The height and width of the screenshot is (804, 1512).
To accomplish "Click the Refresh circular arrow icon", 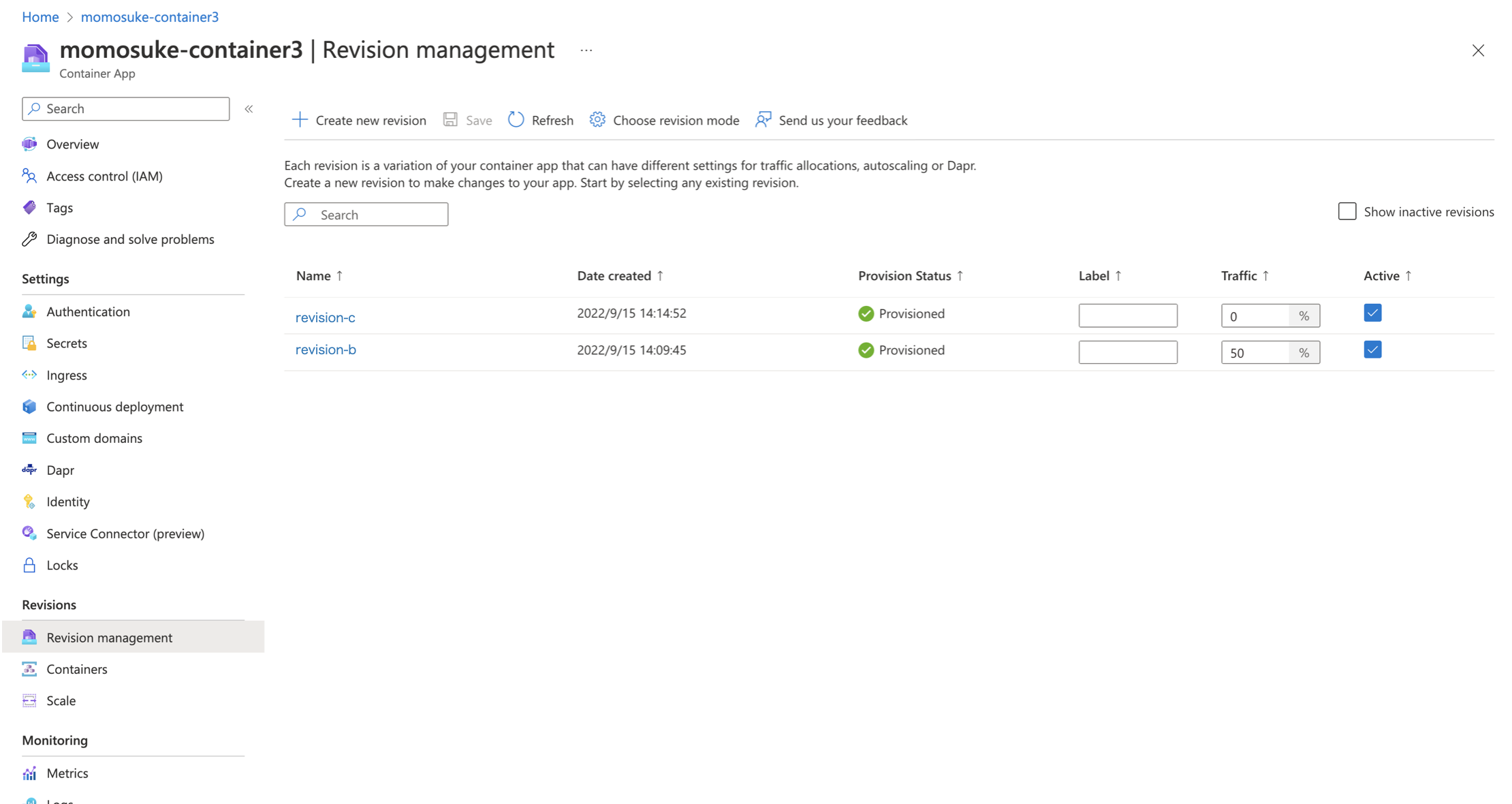I will pos(516,120).
